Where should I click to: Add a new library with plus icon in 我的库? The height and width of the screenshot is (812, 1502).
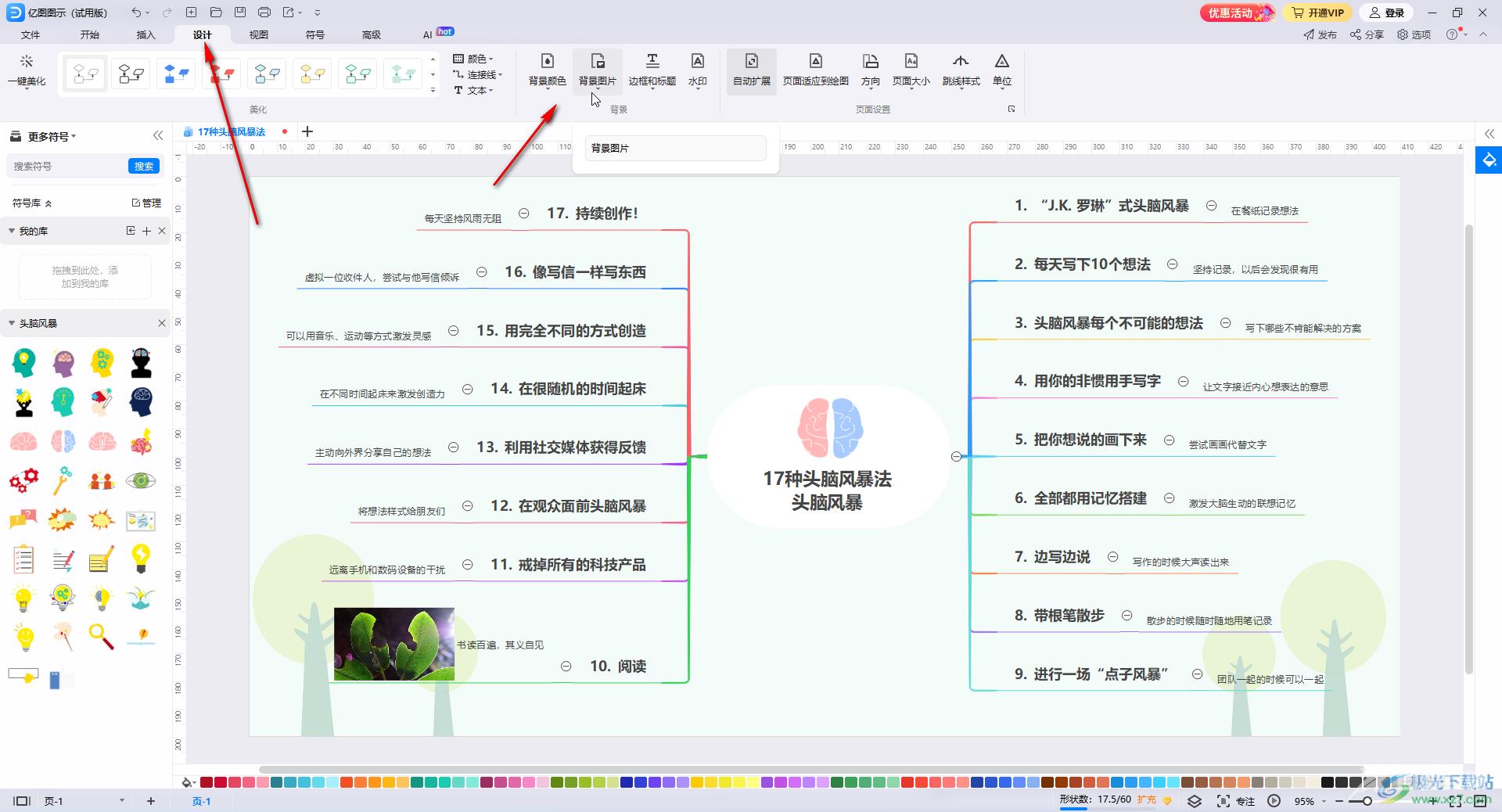pyautogui.click(x=146, y=231)
